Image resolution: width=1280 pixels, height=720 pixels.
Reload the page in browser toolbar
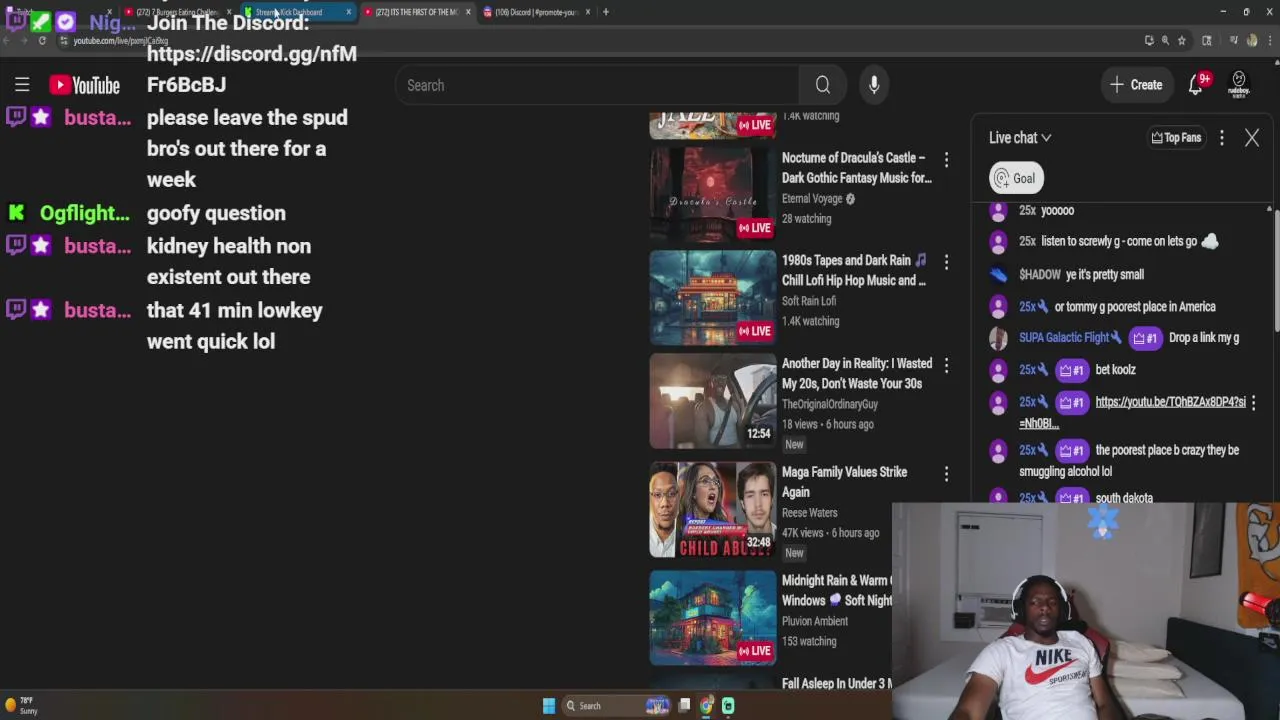[42, 41]
